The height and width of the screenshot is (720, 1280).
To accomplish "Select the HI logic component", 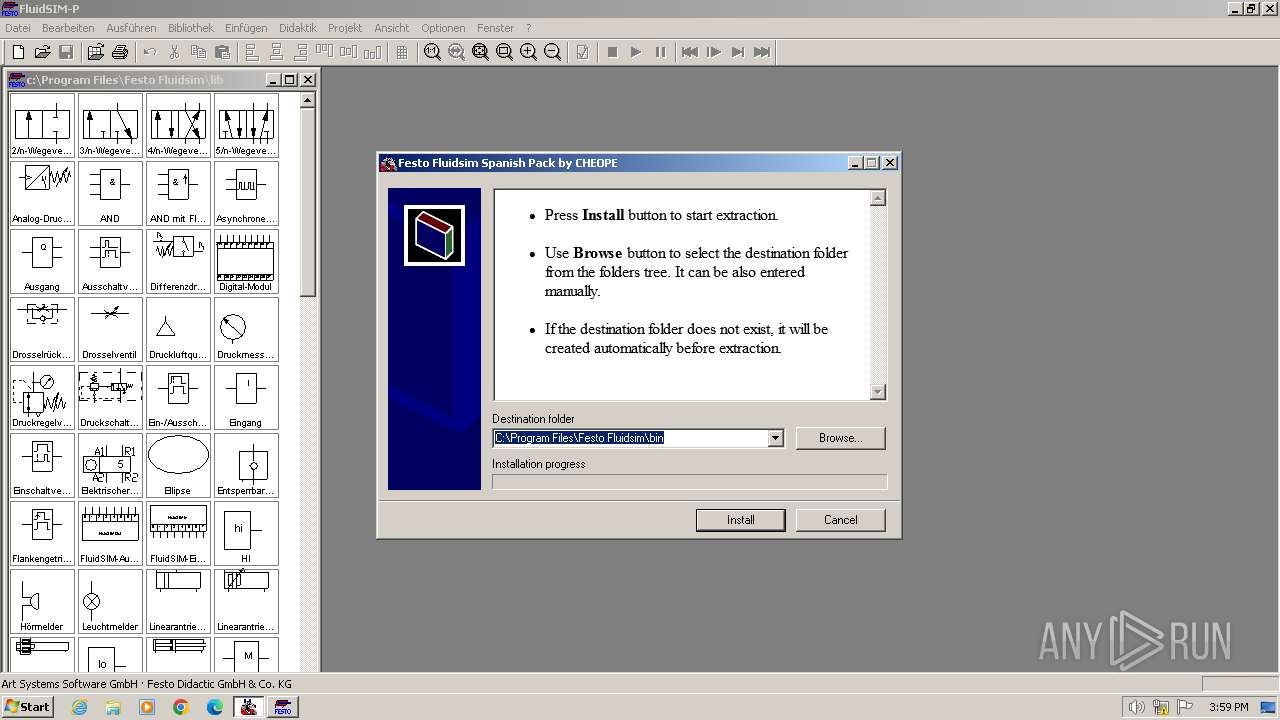I will tap(246, 534).
